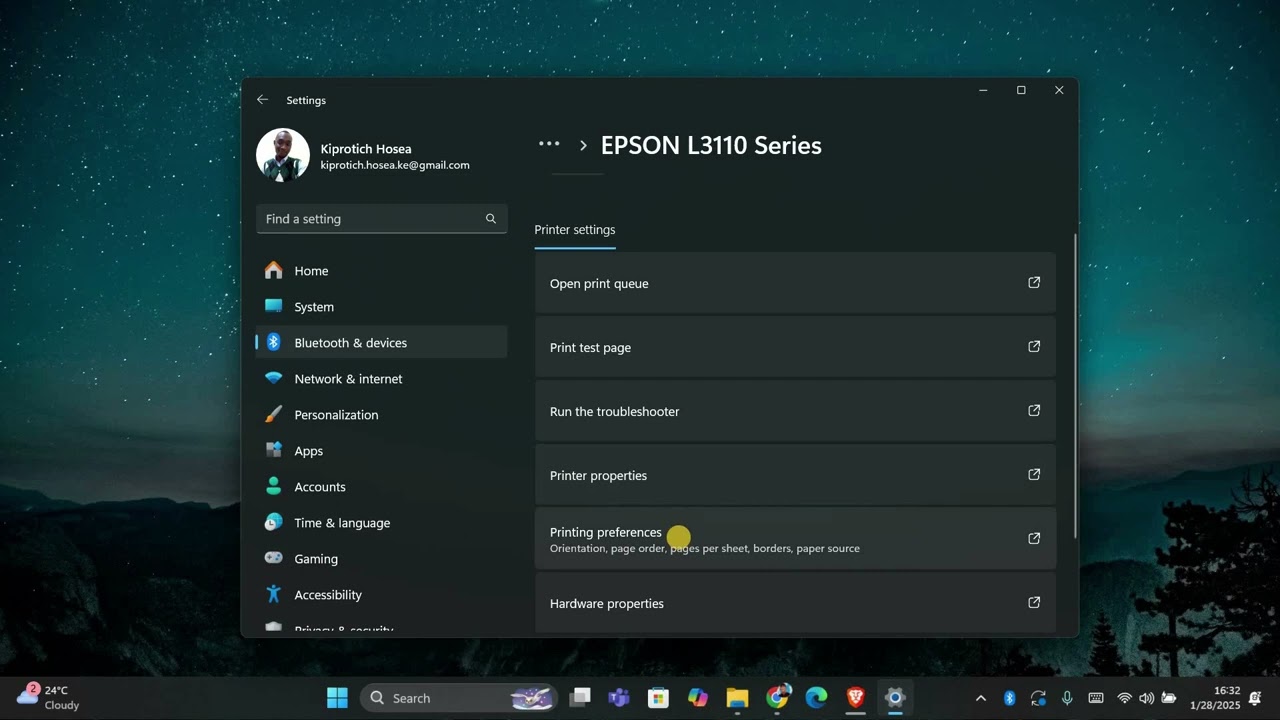Open the Personalization paintbrush icon
The image size is (1280, 720).
coord(273,415)
